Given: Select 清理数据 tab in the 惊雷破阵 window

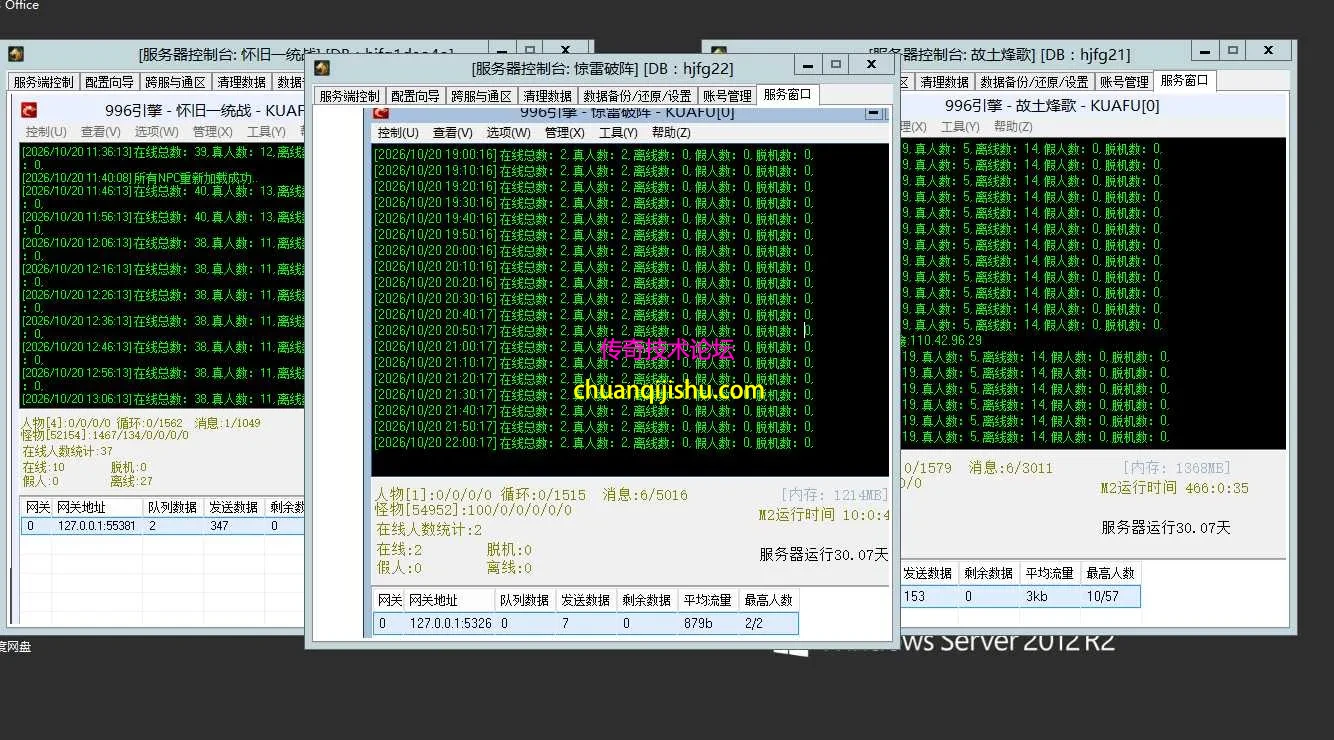Looking at the screenshot, I should 548,96.
